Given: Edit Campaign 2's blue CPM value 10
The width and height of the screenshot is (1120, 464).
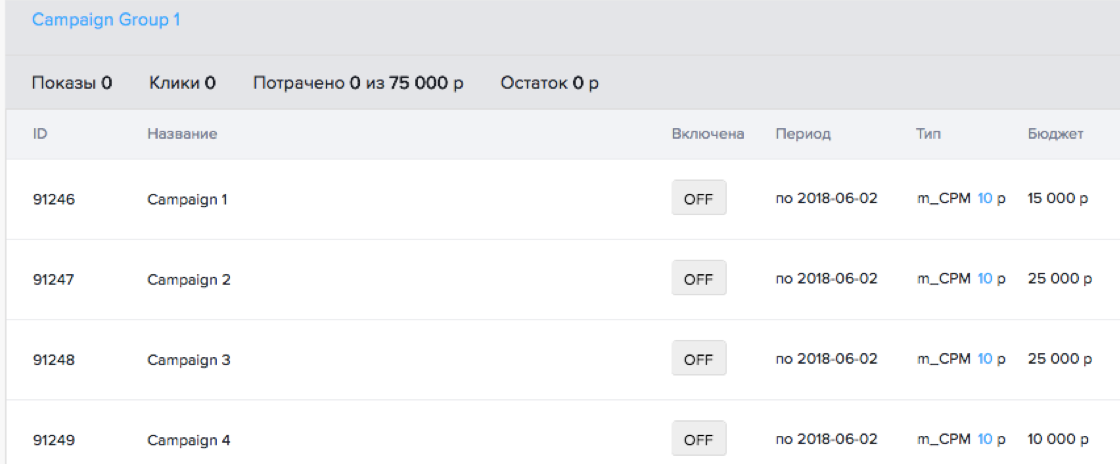Looking at the screenshot, I should coord(985,279).
